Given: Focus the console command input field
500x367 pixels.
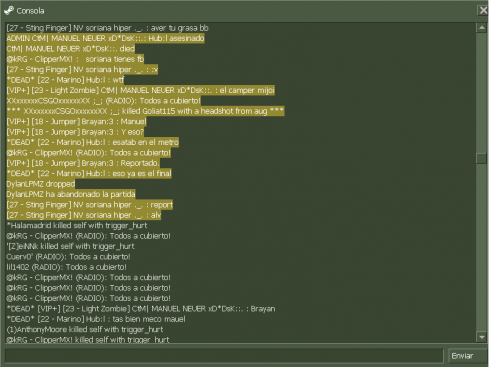Looking at the screenshot, I should 224,356.
